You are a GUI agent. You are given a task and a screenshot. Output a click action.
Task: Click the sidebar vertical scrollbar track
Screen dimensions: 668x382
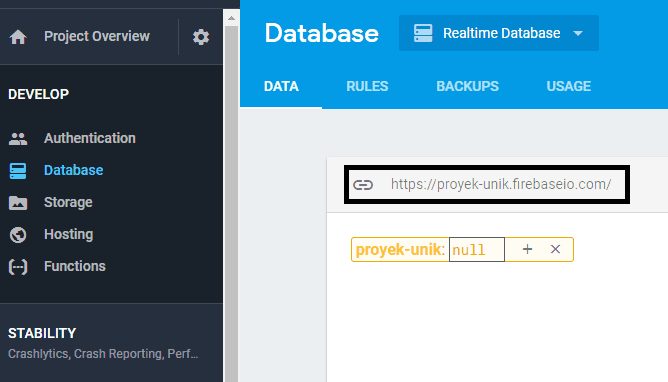[231, 204]
